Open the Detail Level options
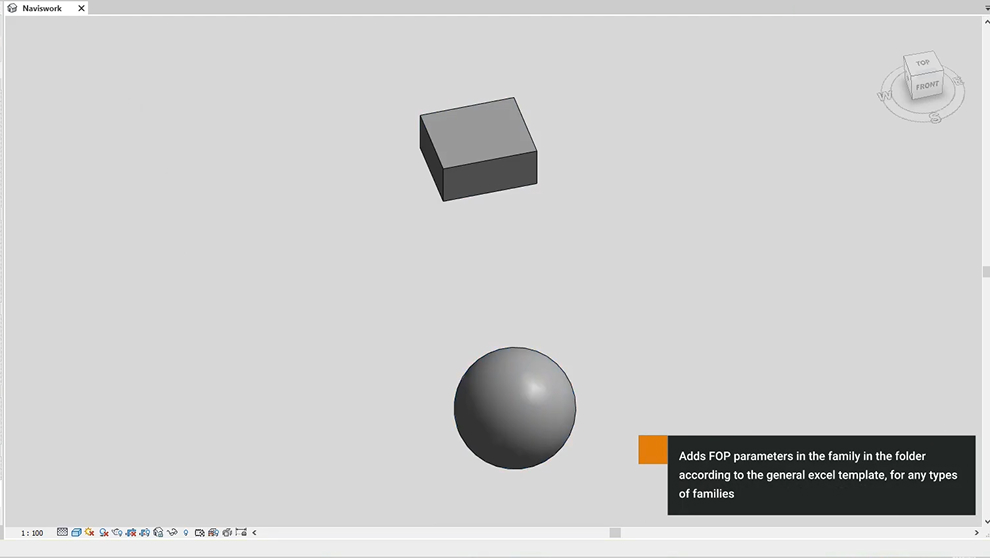Image resolution: width=990 pixels, height=558 pixels. pos(62,533)
